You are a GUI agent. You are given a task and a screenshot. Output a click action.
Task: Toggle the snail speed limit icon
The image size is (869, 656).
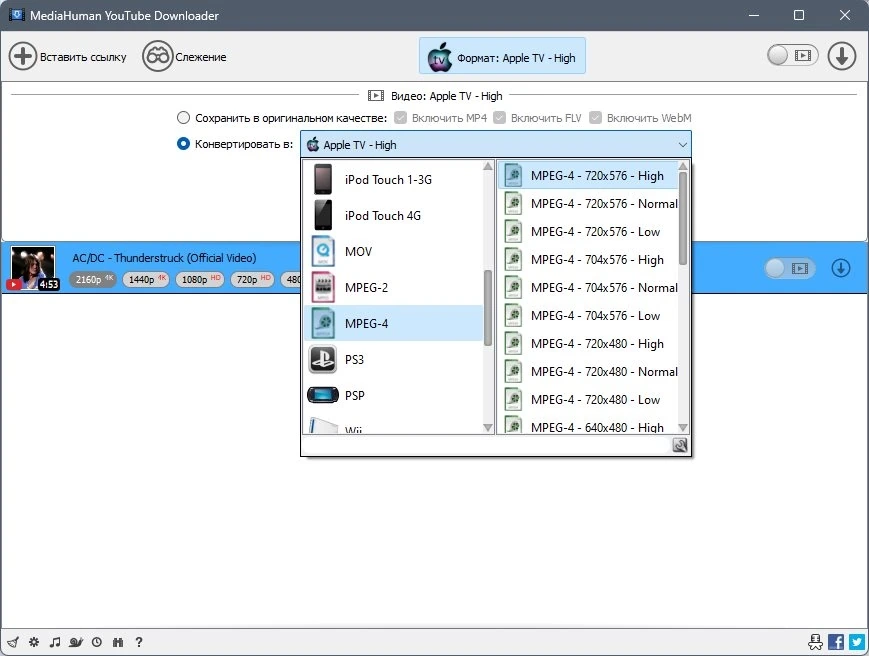[76, 642]
